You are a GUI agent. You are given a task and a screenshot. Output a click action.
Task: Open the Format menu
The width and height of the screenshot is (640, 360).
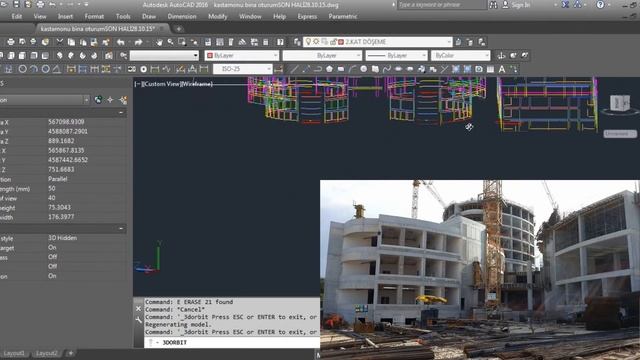(94, 16)
